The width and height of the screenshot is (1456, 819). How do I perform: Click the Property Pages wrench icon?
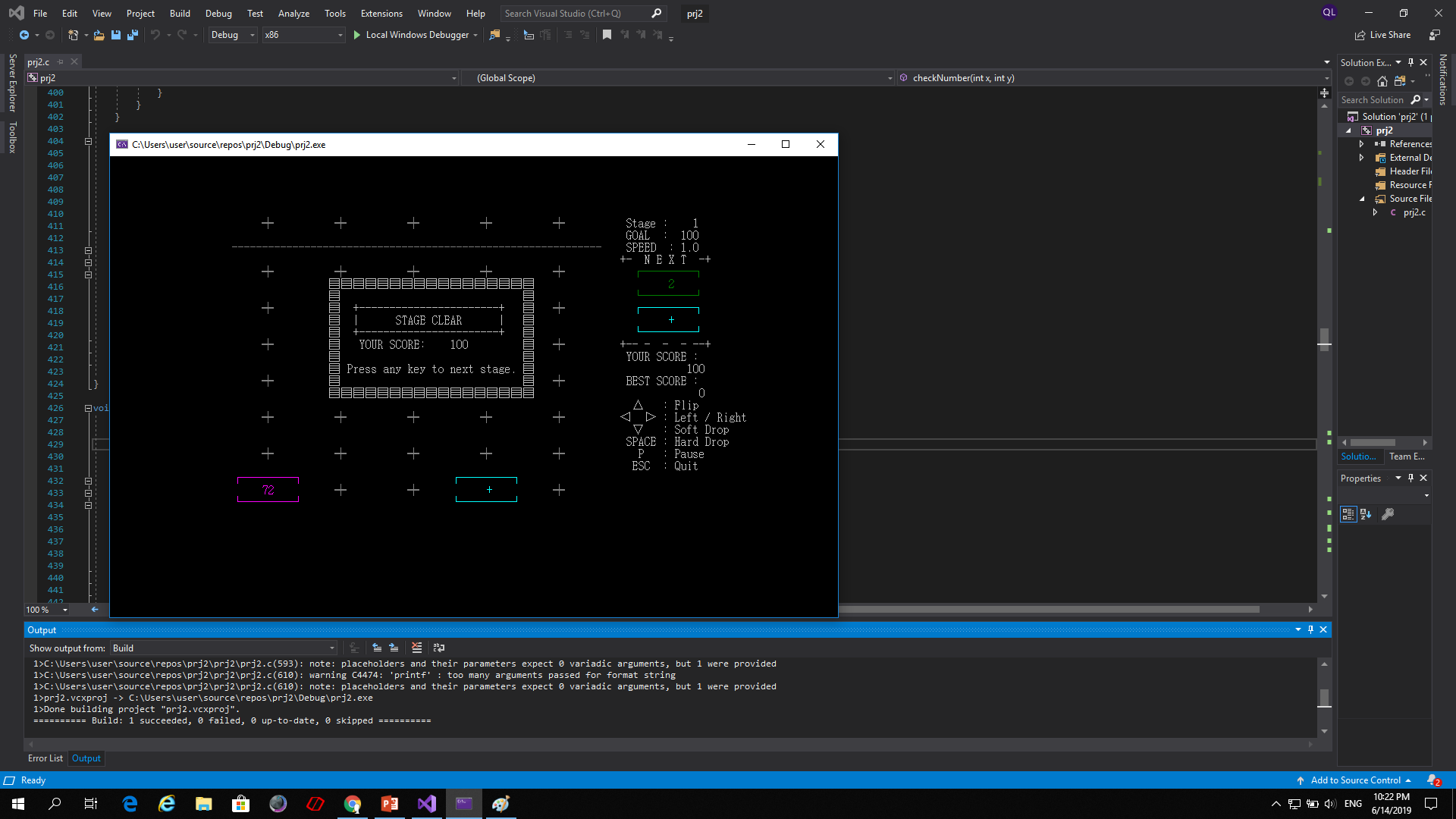[1388, 514]
